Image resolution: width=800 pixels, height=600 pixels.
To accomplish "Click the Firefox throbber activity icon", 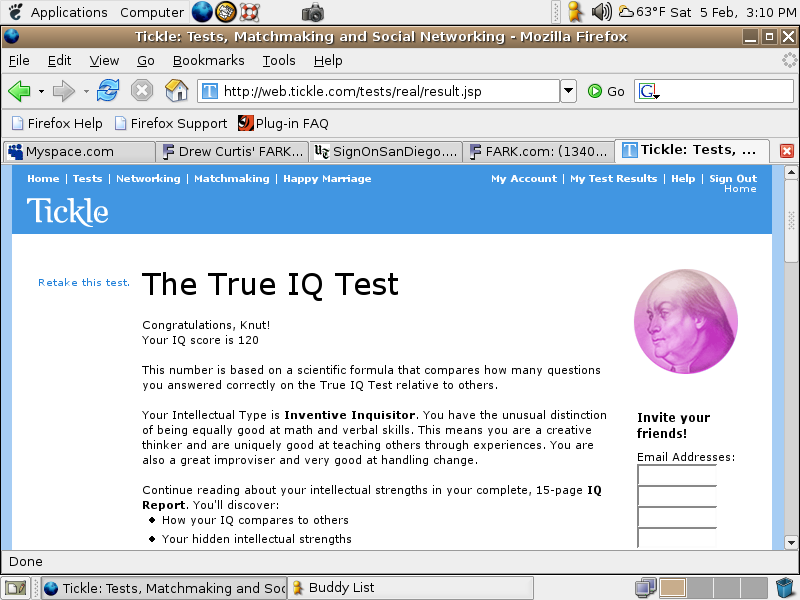I will coord(789,60).
